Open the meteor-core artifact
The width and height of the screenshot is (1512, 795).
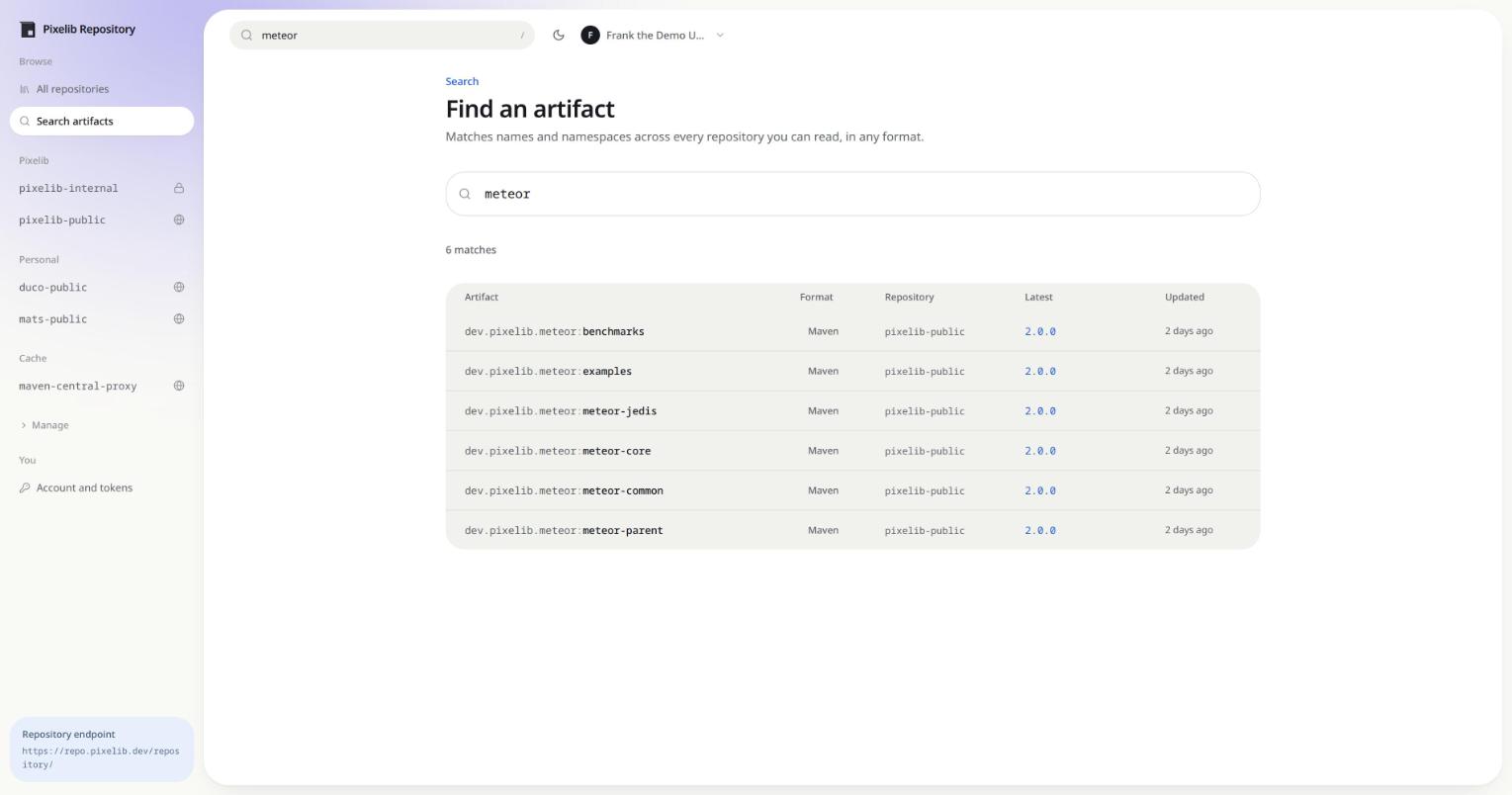click(852, 451)
